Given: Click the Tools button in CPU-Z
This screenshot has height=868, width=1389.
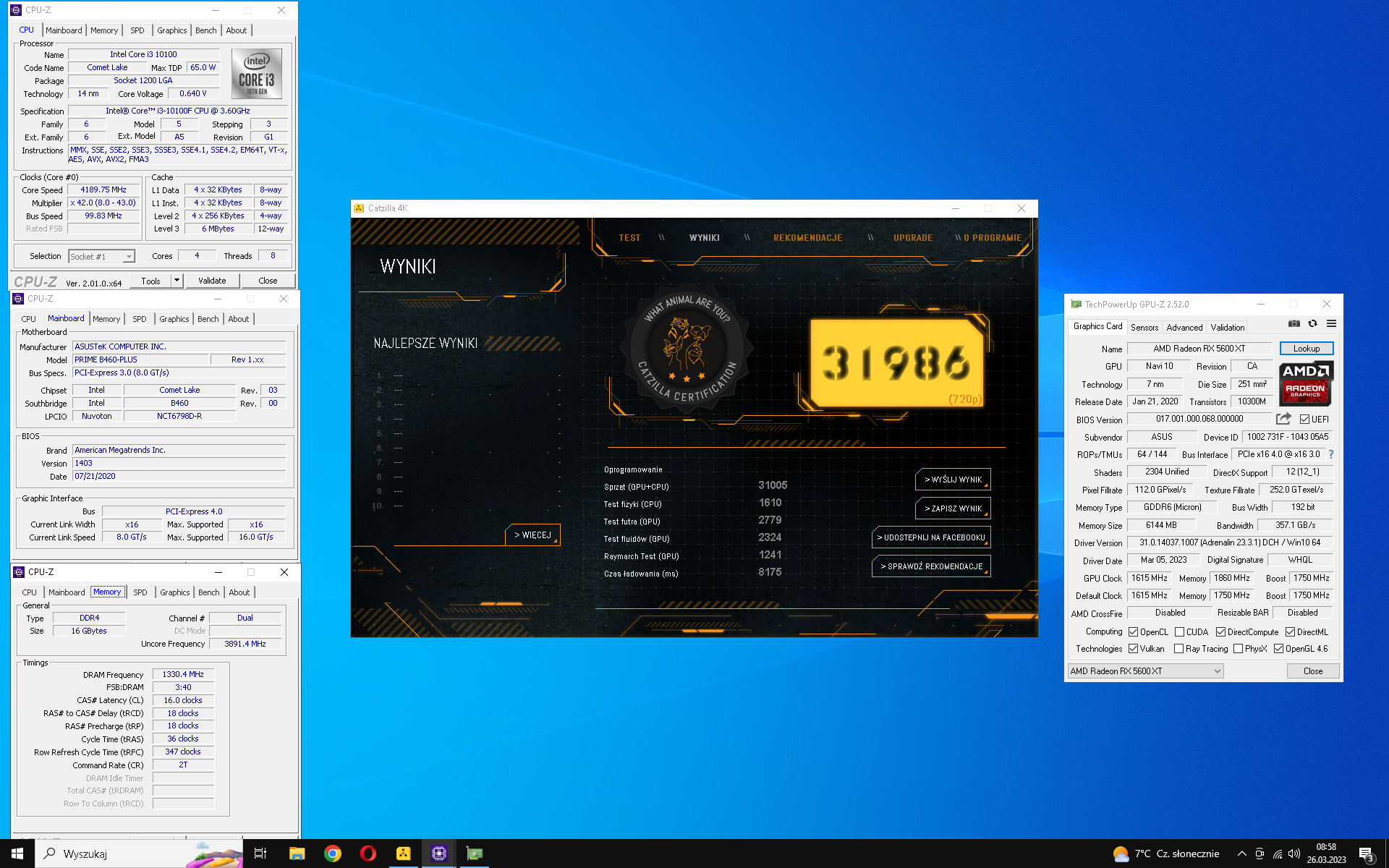Looking at the screenshot, I should pyautogui.click(x=150, y=281).
